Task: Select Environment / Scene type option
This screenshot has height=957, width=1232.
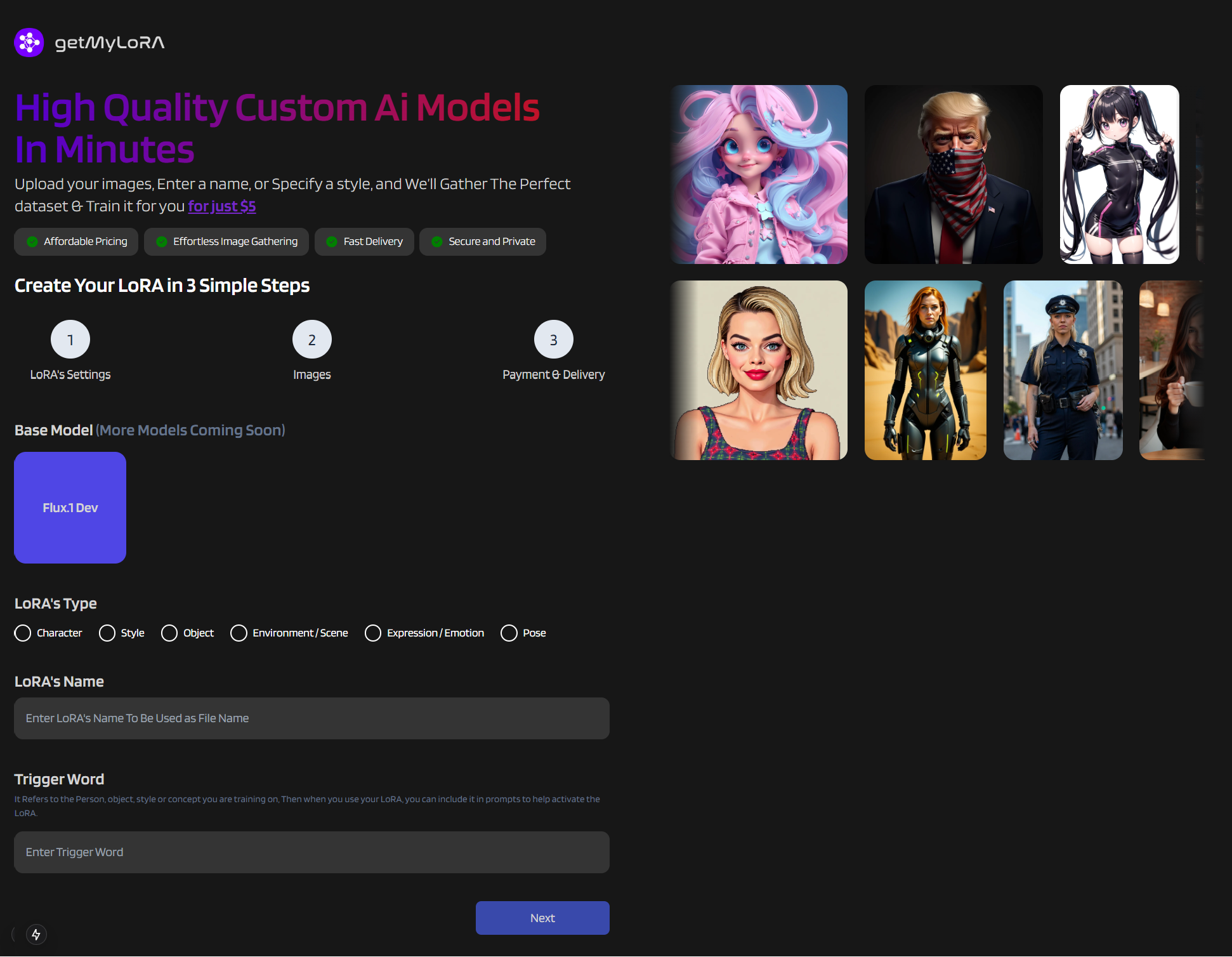Action: click(x=239, y=633)
